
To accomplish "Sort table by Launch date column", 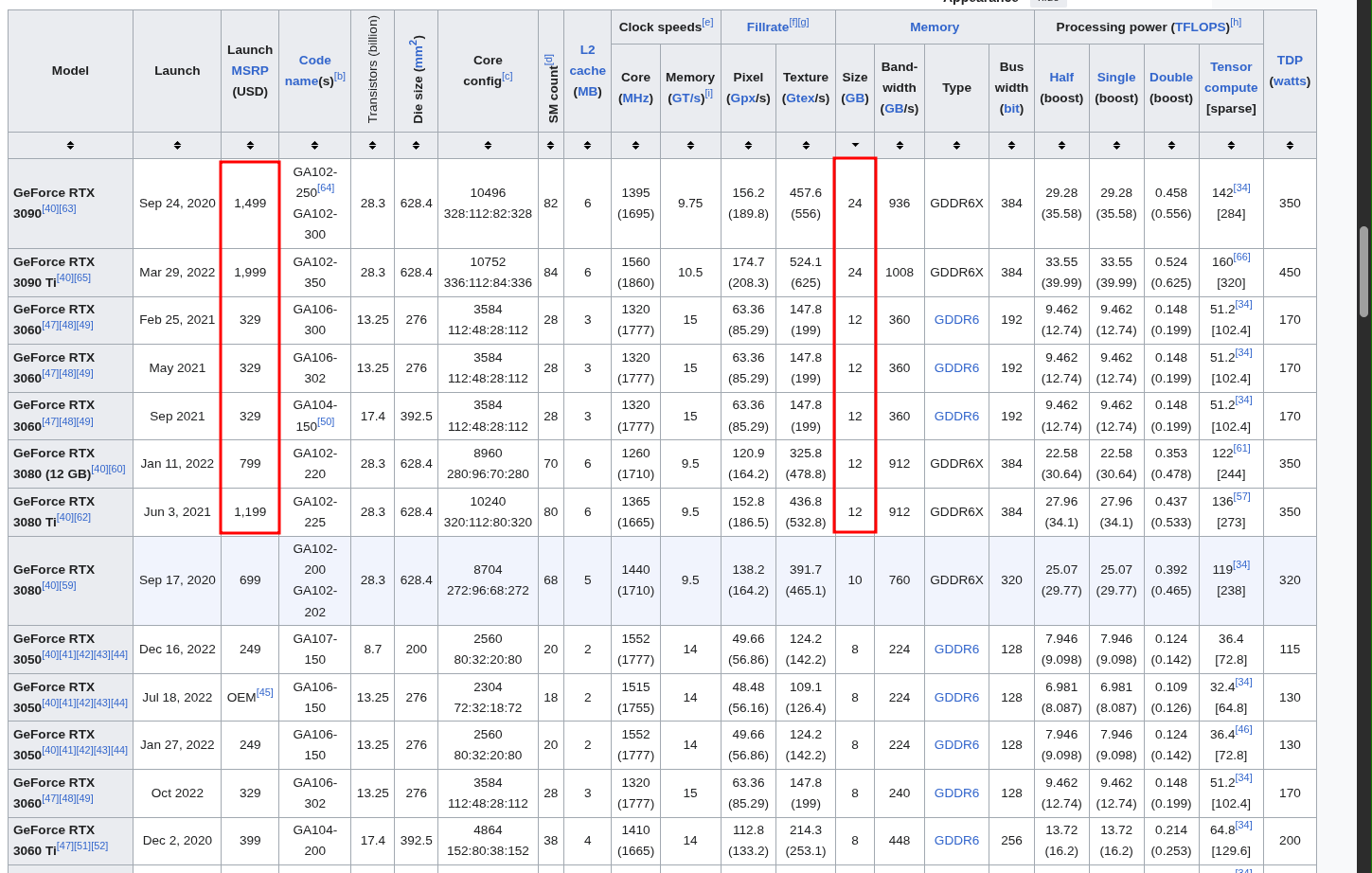I will (177, 145).
